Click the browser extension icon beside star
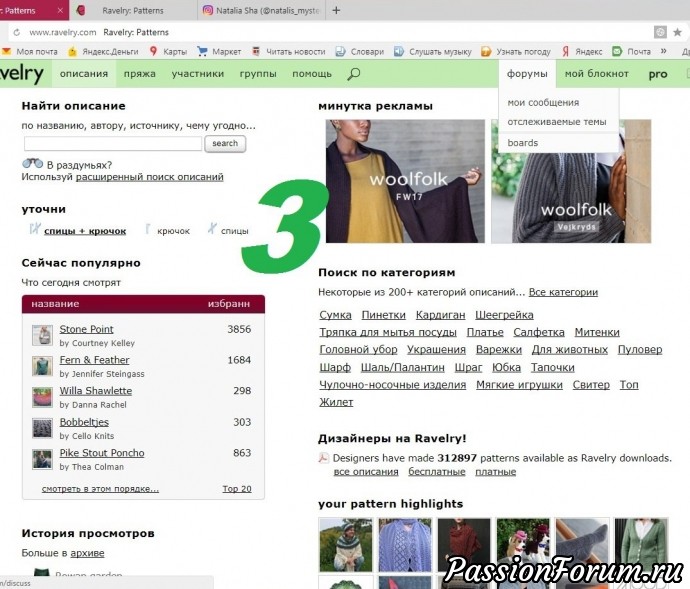The image size is (690, 589). point(660,32)
